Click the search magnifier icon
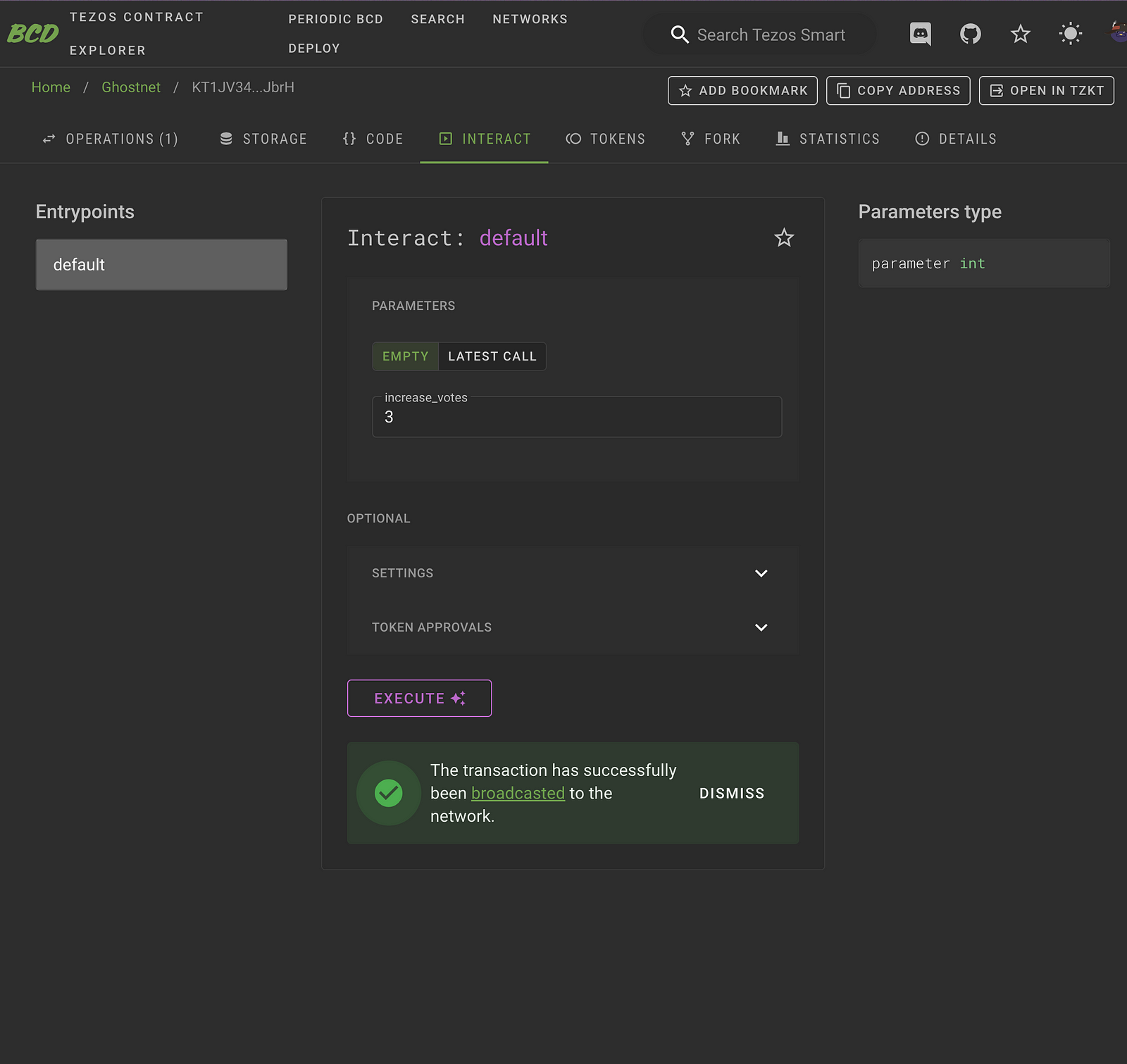This screenshot has width=1127, height=1064. (x=679, y=35)
